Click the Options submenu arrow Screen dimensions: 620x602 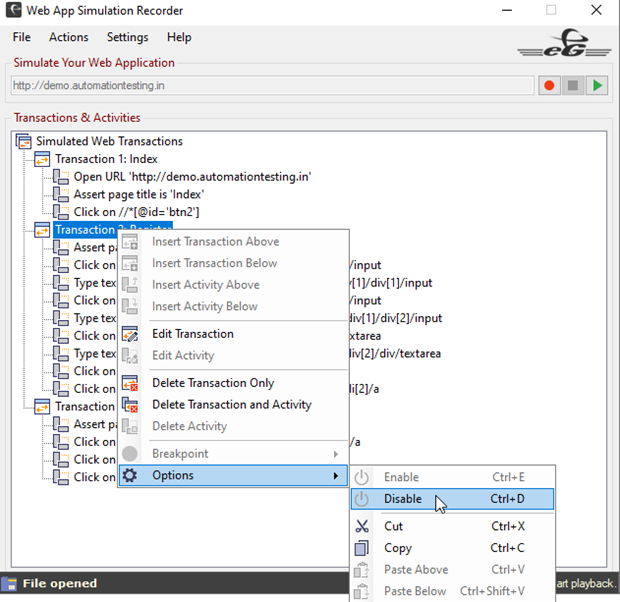coord(336,475)
